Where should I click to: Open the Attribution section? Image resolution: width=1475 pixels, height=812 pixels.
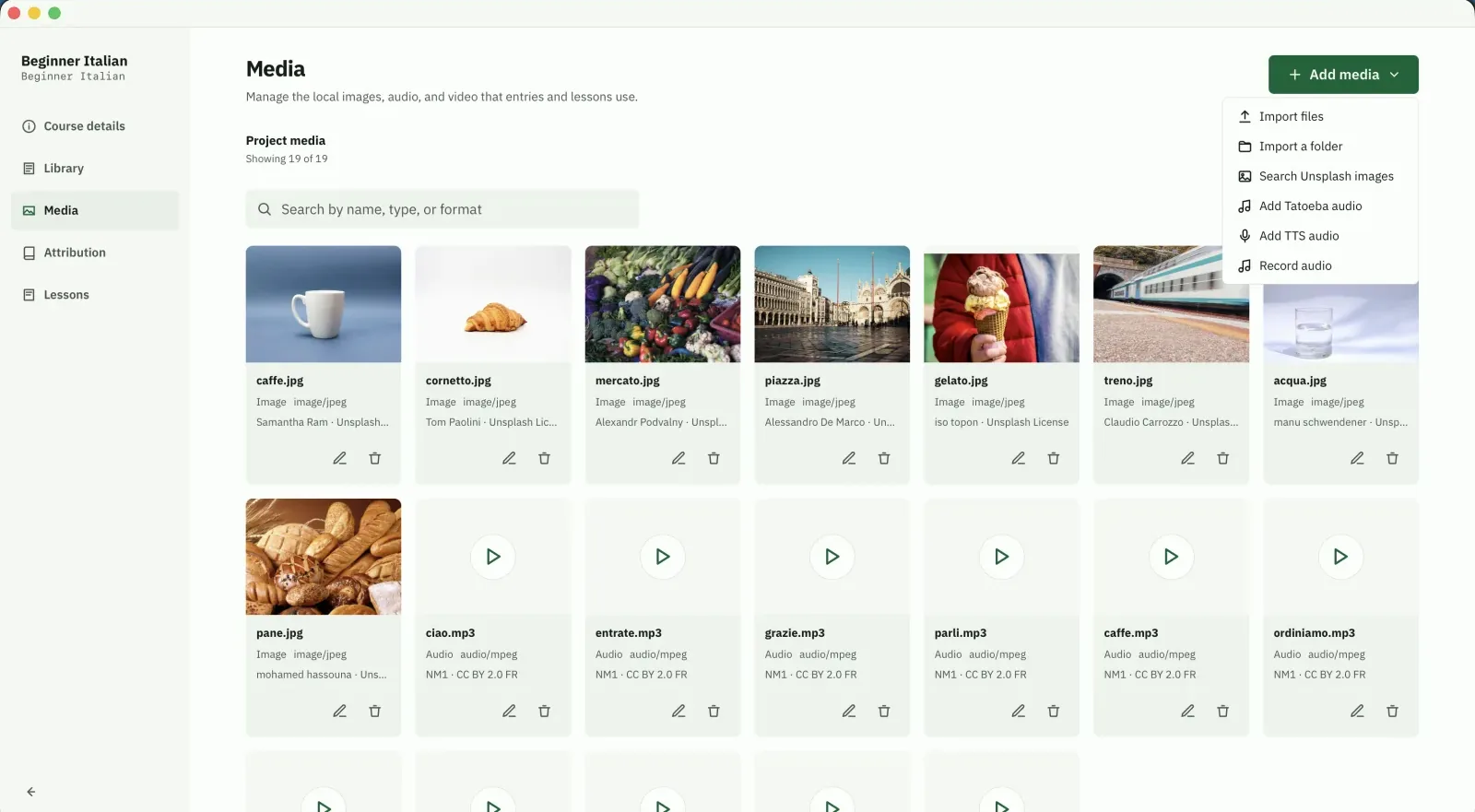point(95,253)
